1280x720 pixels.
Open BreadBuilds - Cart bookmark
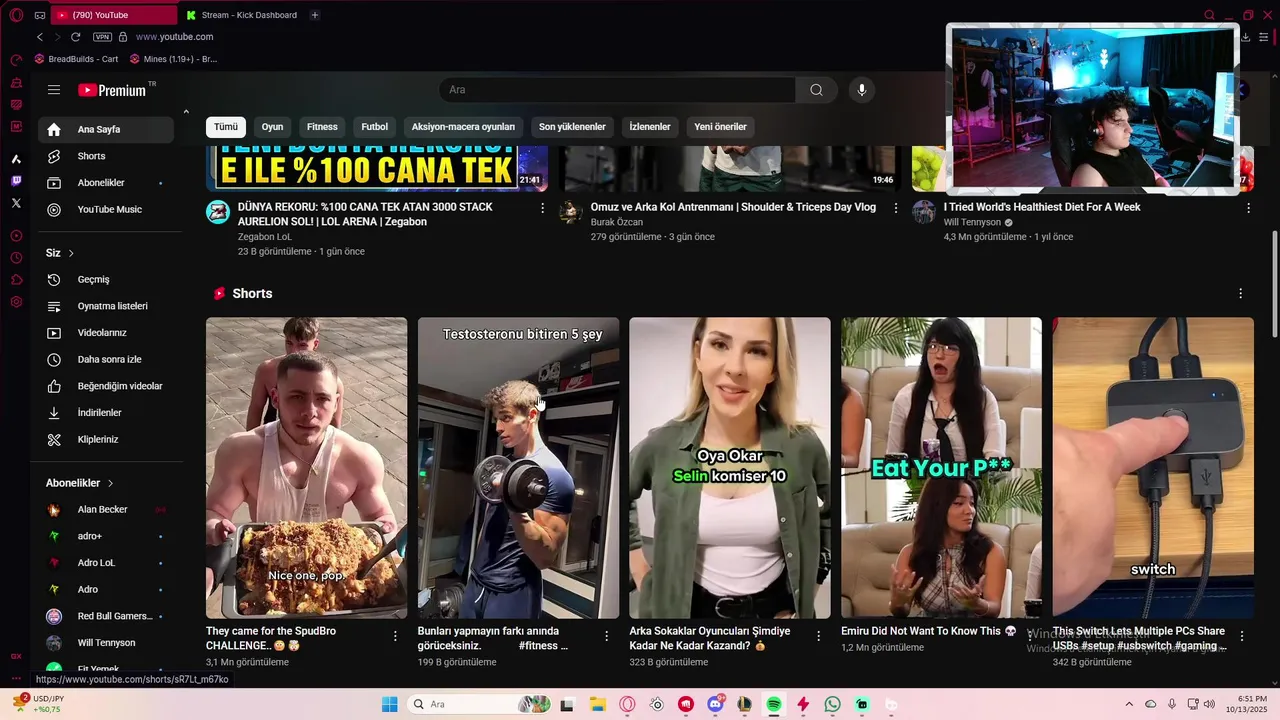[77, 59]
